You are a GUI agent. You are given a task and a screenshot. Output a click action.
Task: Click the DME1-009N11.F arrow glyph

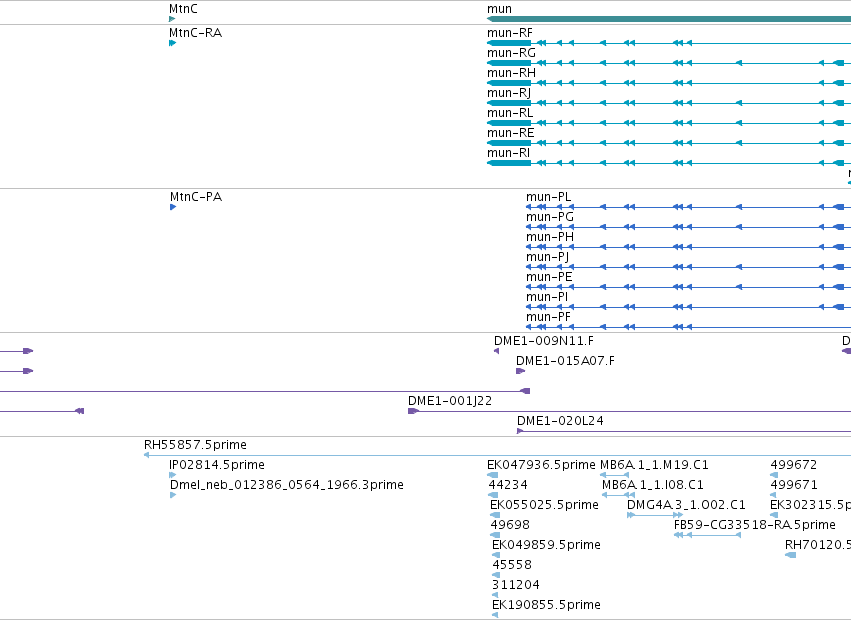[496, 351]
